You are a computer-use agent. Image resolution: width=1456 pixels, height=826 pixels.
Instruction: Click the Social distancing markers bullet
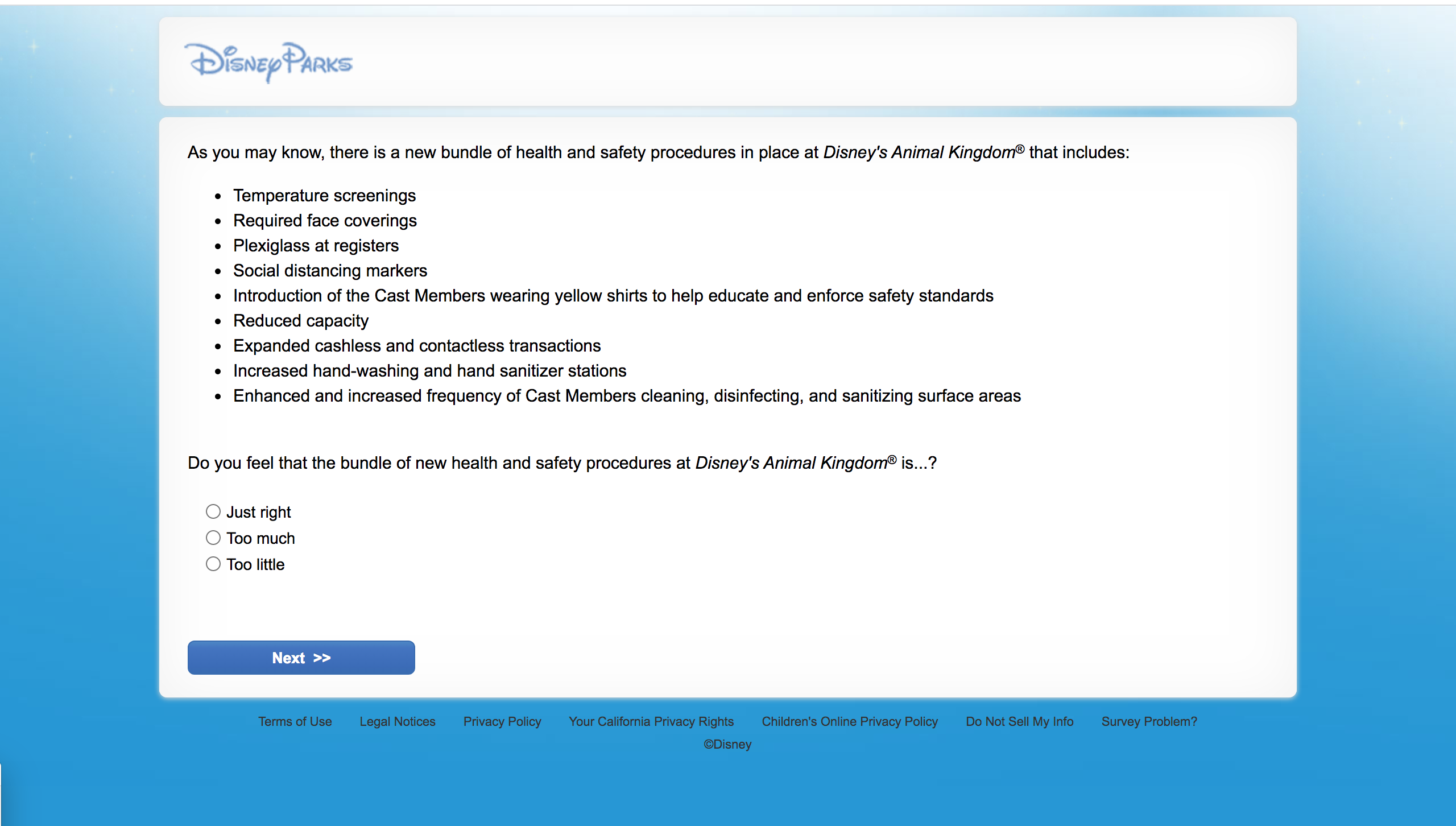(x=330, y=271)
